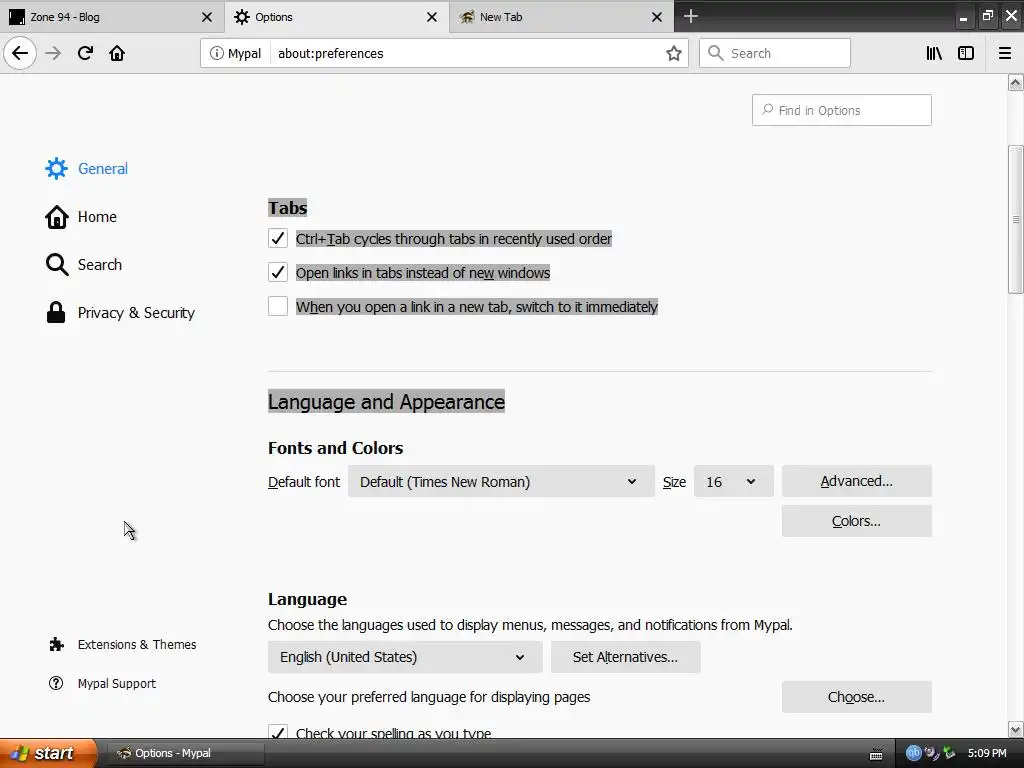Click the Colors... button
The width and height of the screenshot is (1024, 768).
[x=856, y=521]
